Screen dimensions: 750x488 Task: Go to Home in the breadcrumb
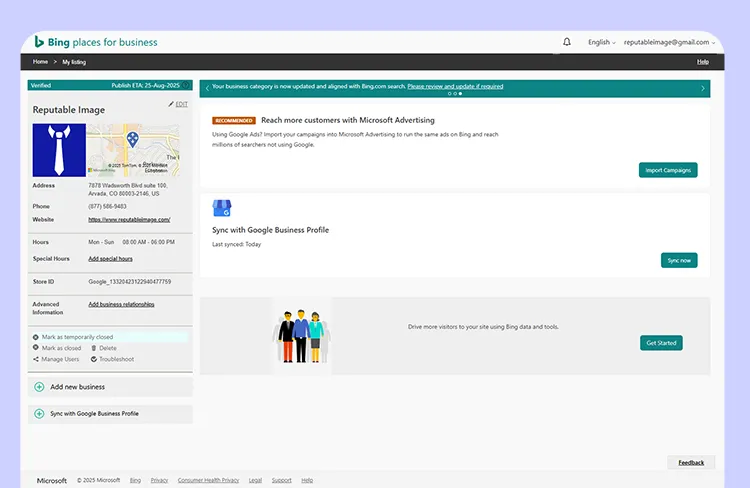40,62
